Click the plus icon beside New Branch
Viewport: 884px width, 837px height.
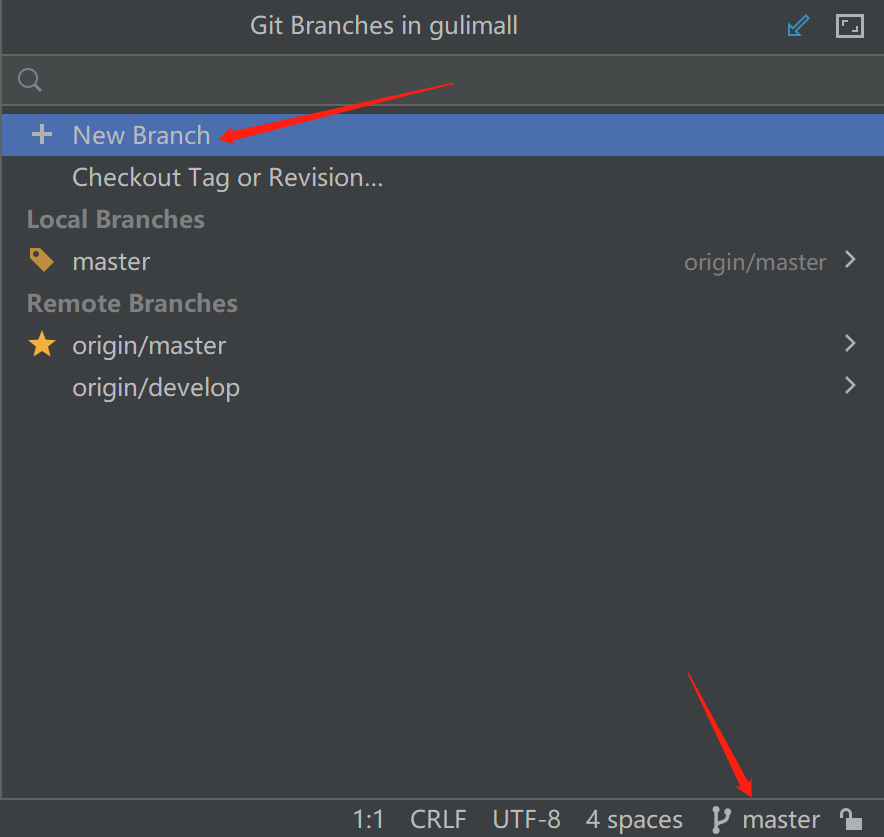[42, 135]
